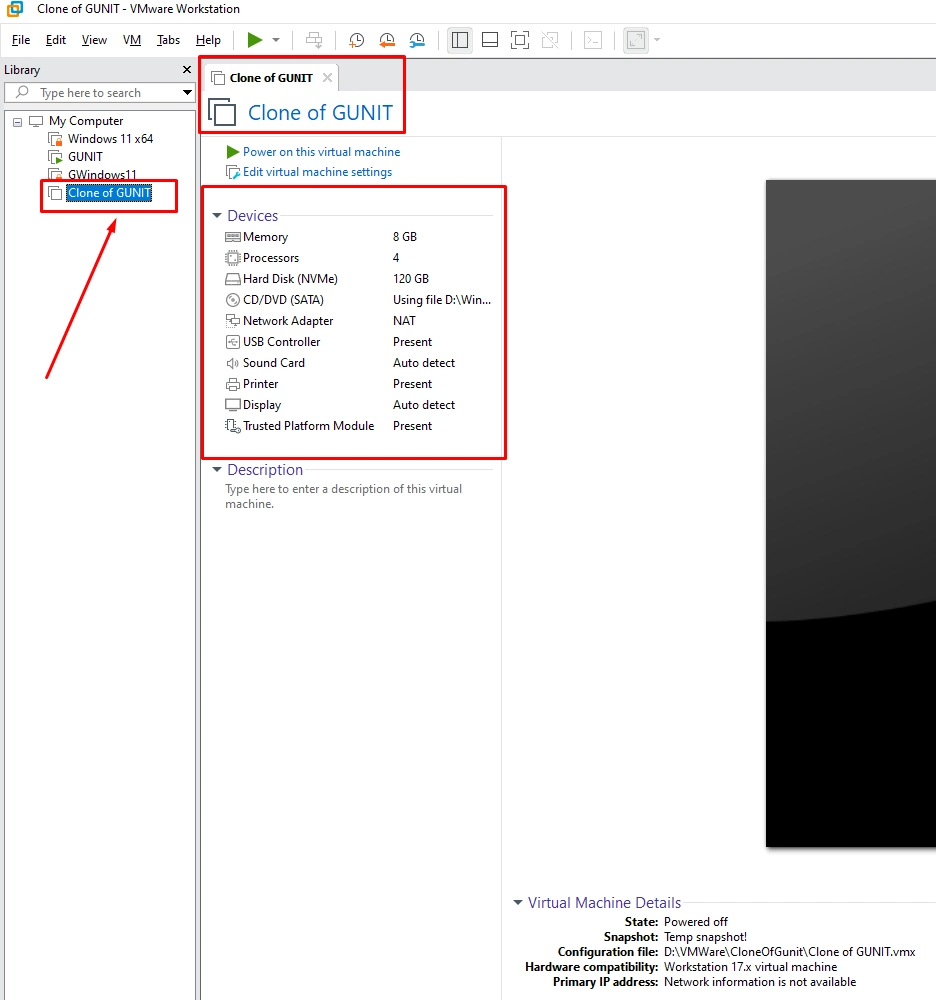Viewport: 936px width, 1000px height.
Task: Take a snapshot of this virtual machine
Action: pyautogui.click(x=356, y=40)
